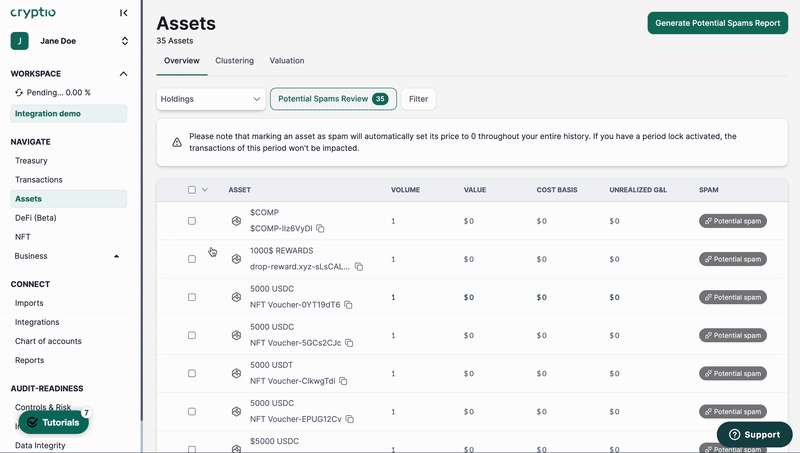Image resolution: width=800 pixels, height=453 pixels.
Task: Click the Jane Doe avatar icon
Action: click(19, 41)
